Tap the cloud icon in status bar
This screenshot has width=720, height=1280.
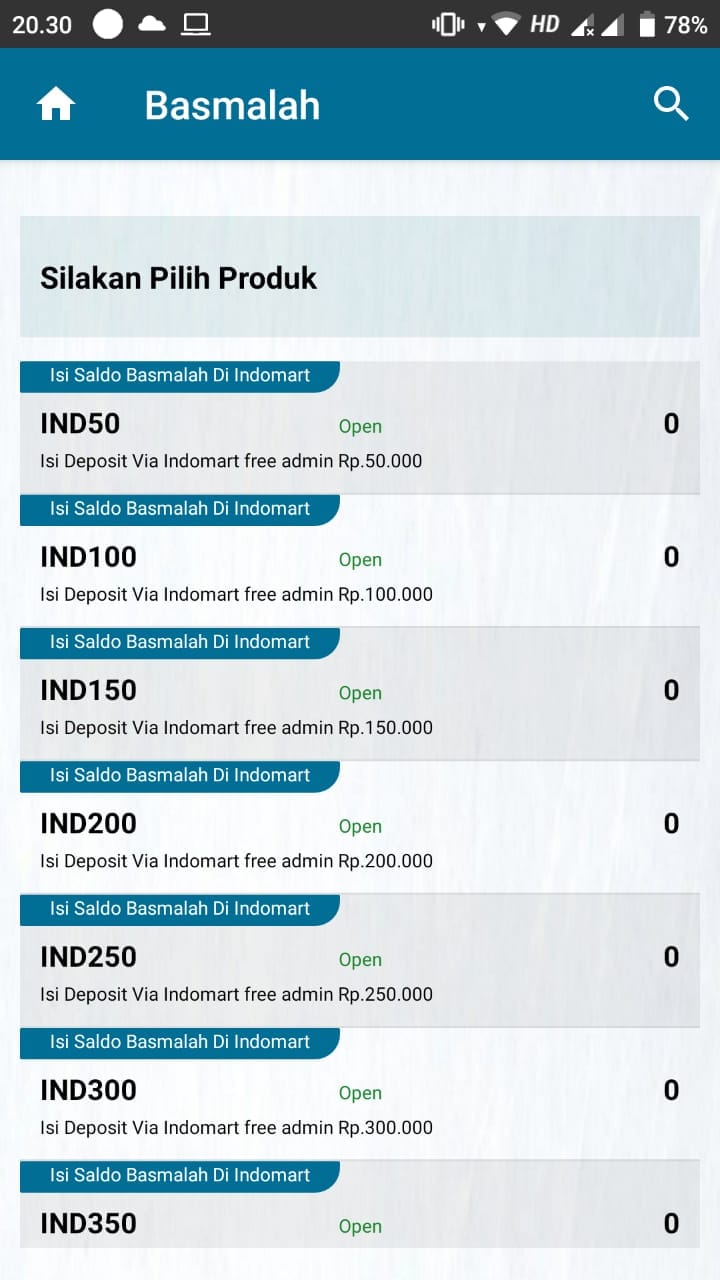(152, 24)
